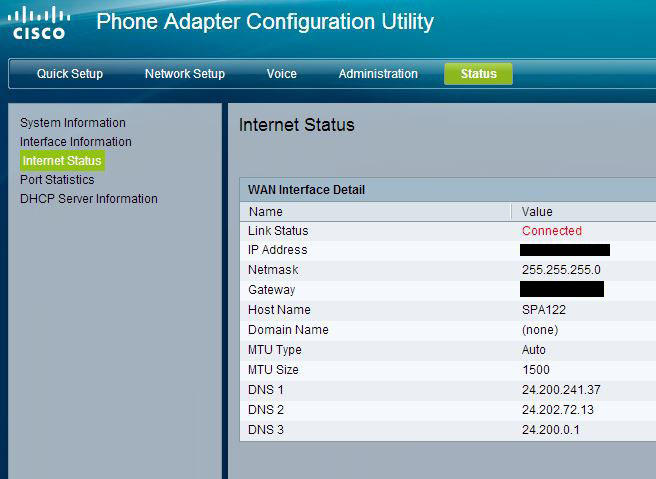Open the Port Statistics page
656x479 pixels.
click(x=57, y=180)
